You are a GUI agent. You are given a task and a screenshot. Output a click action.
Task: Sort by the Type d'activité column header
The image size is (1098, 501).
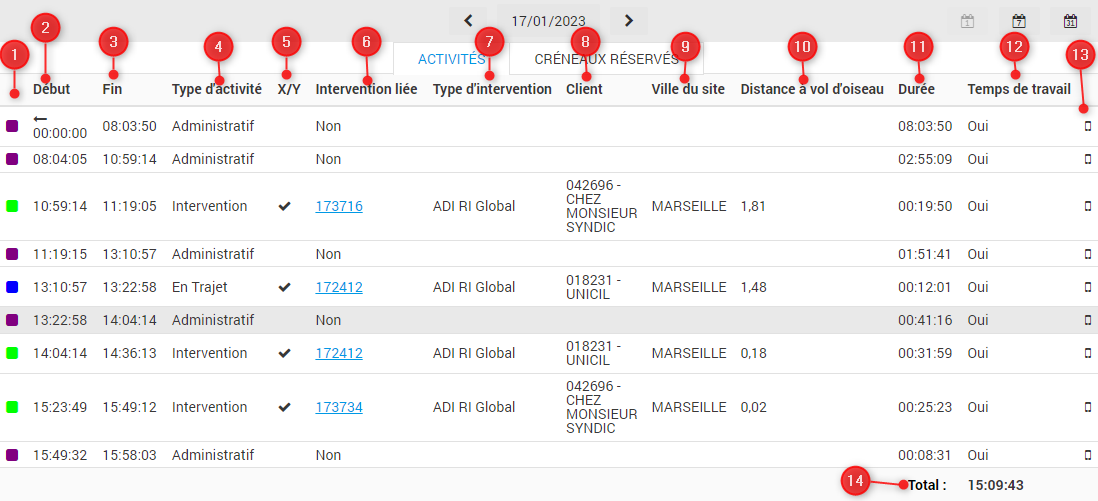pos(216,89)
